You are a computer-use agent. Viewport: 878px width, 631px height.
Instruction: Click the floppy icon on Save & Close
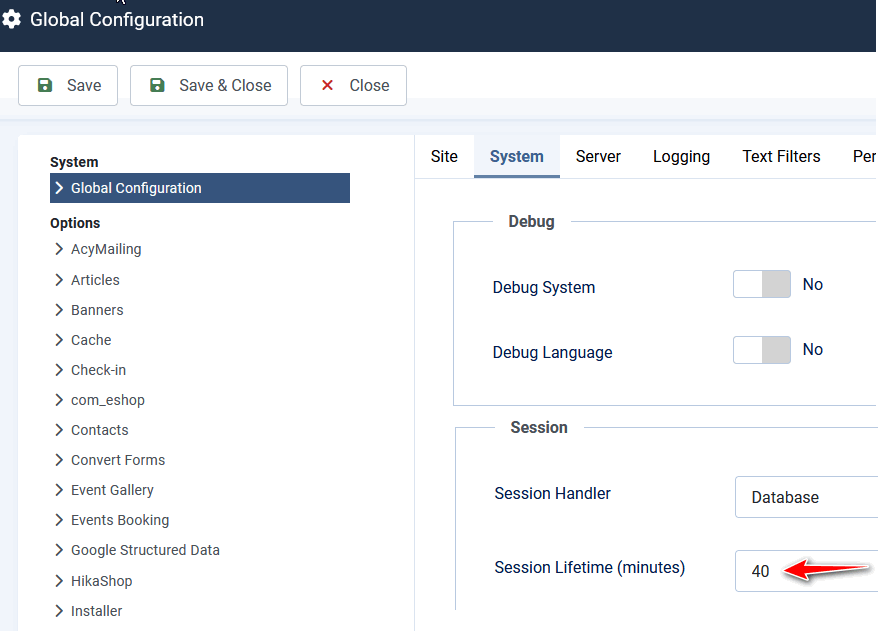click(x=157, y=85)
